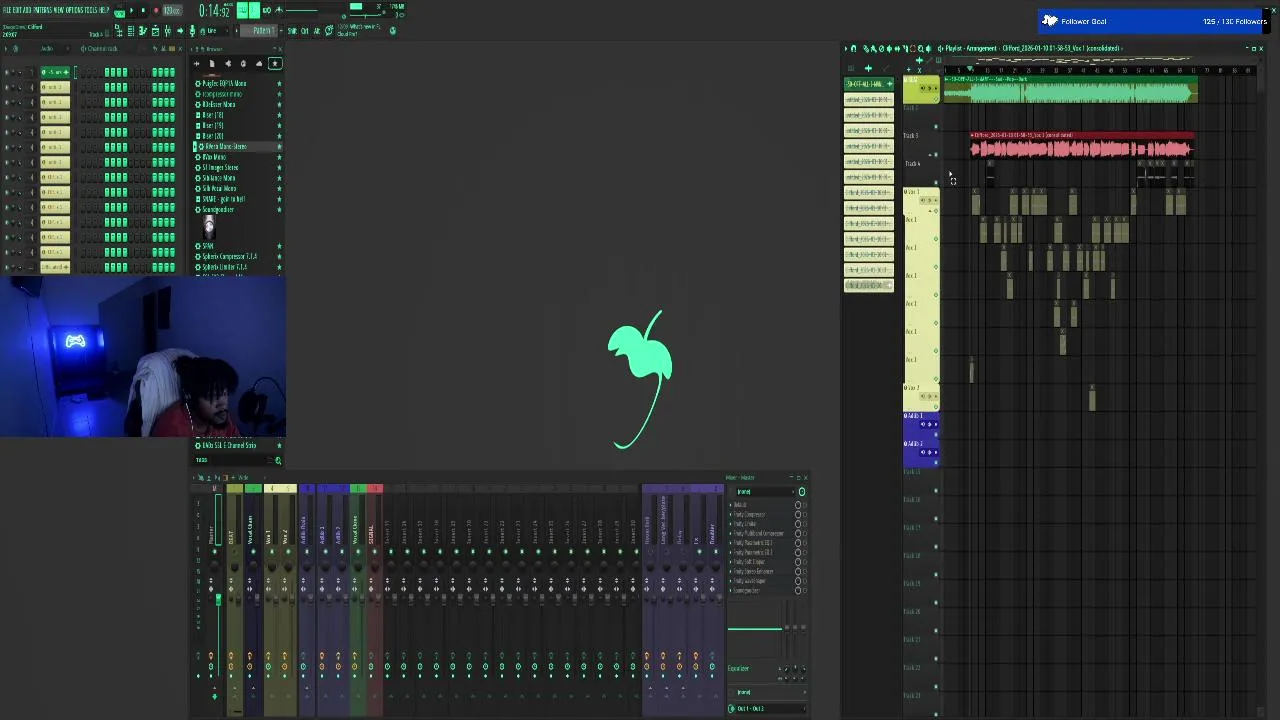Open the PATTERNS menu
The height and width of the screenshot is (720, 1280).
43,10
